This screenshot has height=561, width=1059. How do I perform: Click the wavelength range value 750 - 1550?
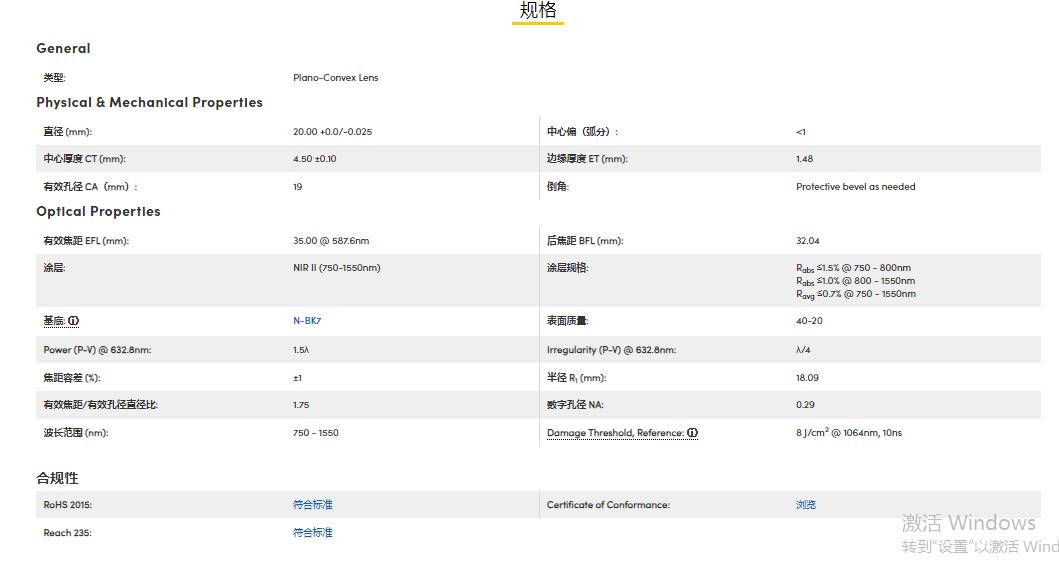point(316,433)
